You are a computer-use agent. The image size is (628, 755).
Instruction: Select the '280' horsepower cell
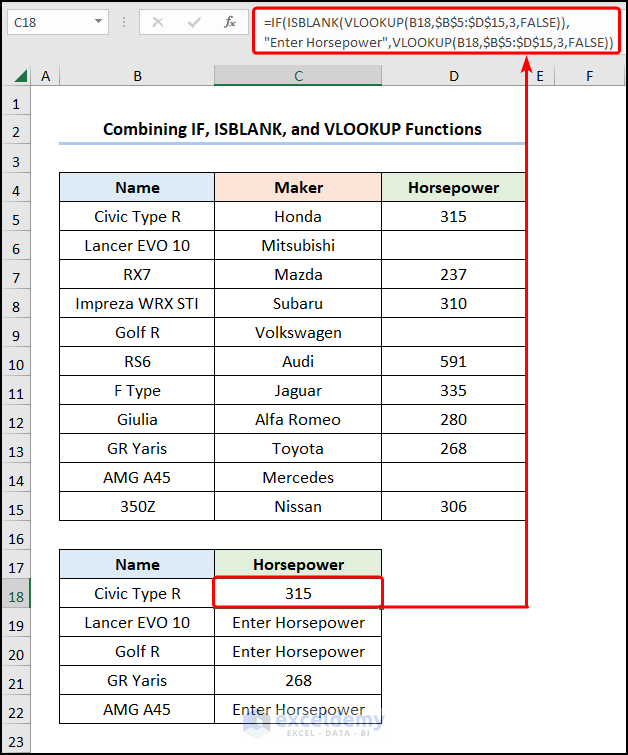[x=454, y=419]
